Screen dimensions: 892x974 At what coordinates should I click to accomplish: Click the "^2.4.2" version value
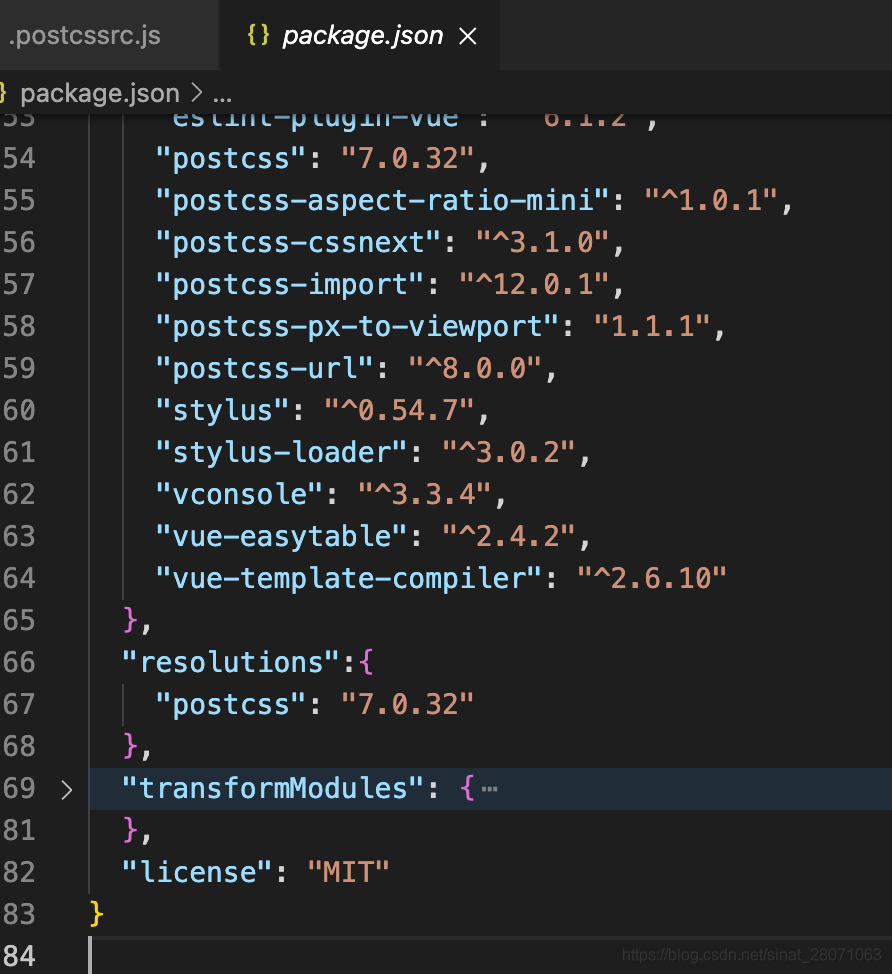[508, 536]
